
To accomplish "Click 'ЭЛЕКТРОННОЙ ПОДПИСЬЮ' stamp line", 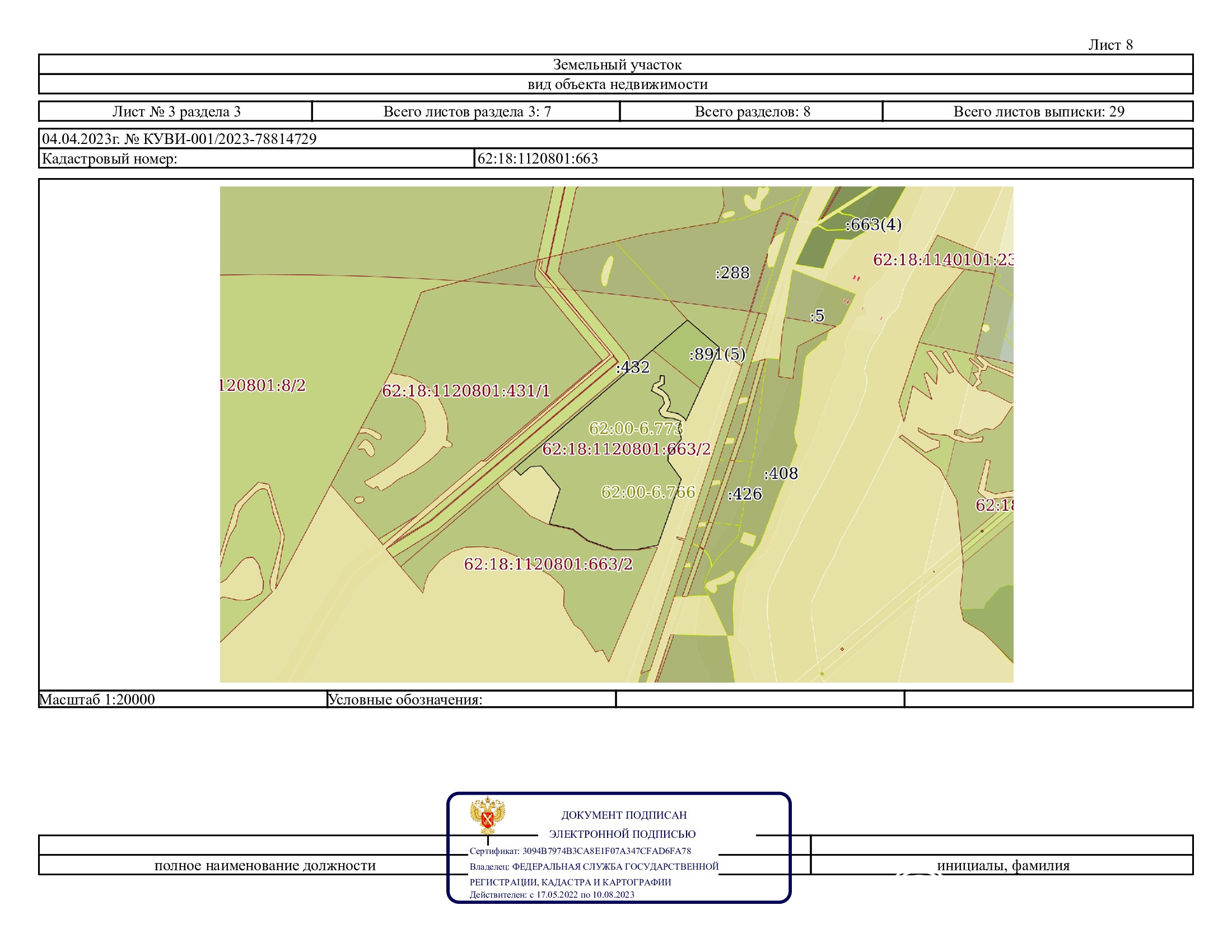I will click(622, 834).
